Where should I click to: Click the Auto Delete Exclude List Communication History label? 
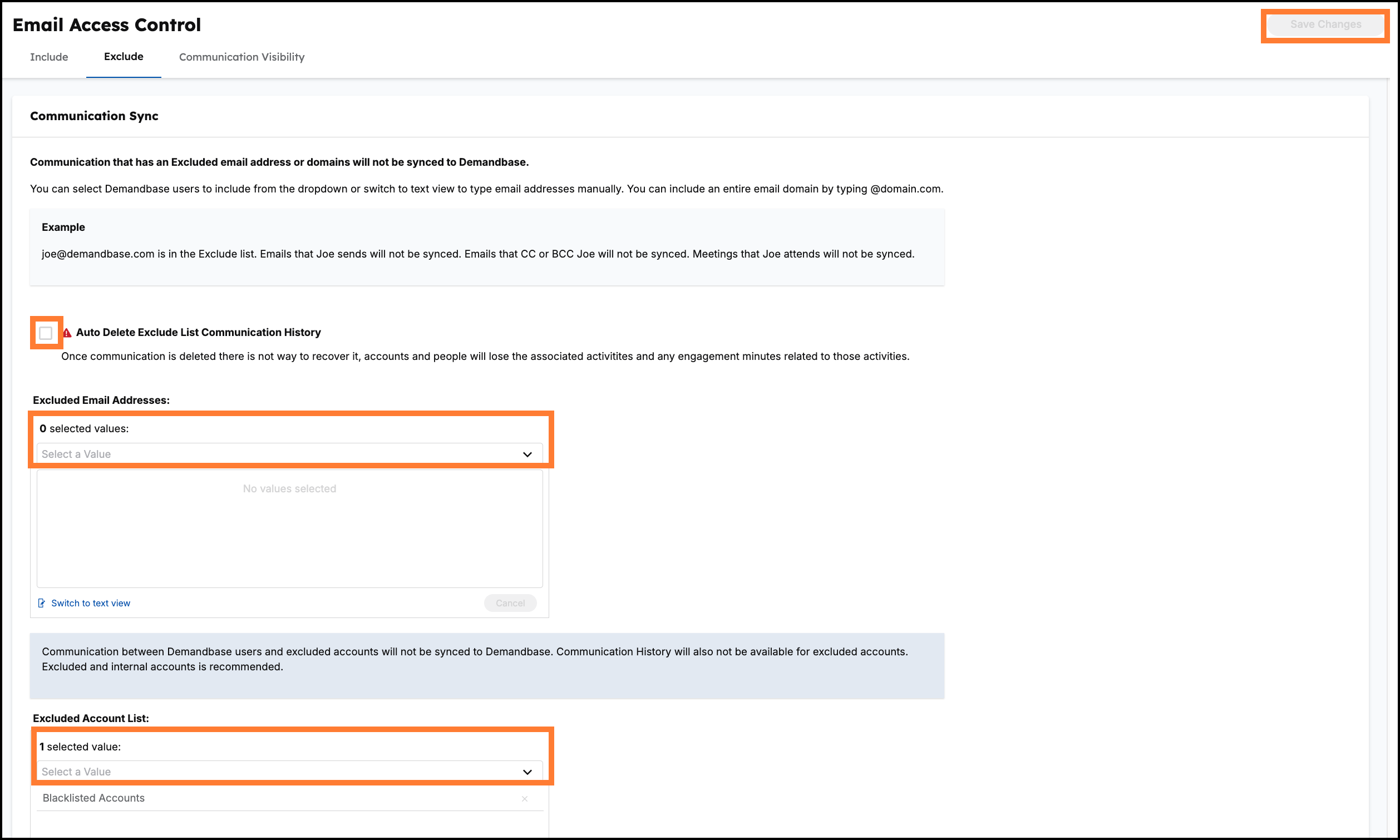[x=198, y=332]
